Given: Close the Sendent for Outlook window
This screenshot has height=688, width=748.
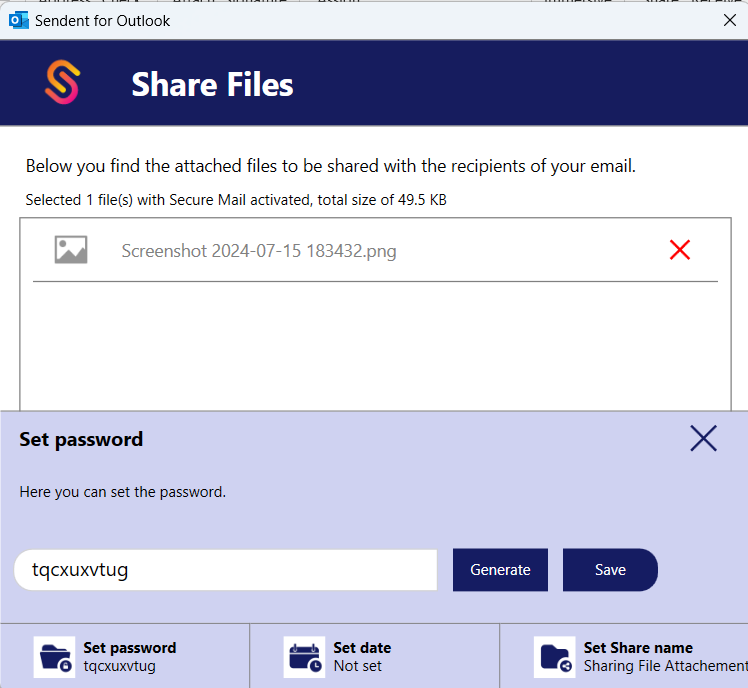Looking at the screenshot, I should coord(730,20).
